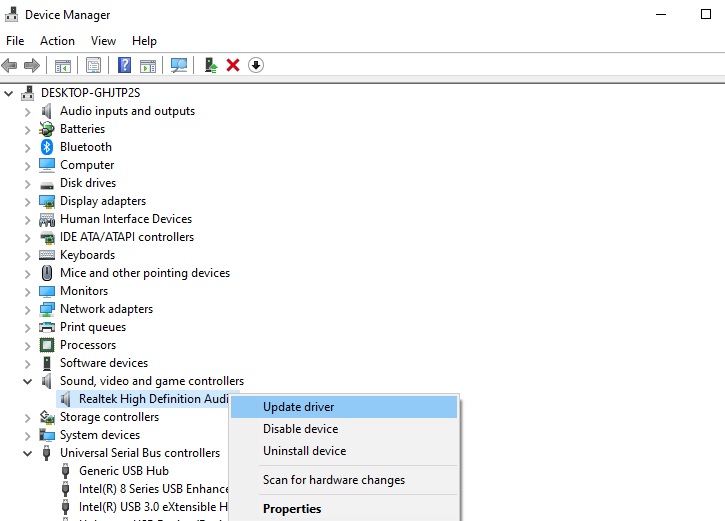
Task: Select the Bluetooth label
Action: click(x=86, y=147)
